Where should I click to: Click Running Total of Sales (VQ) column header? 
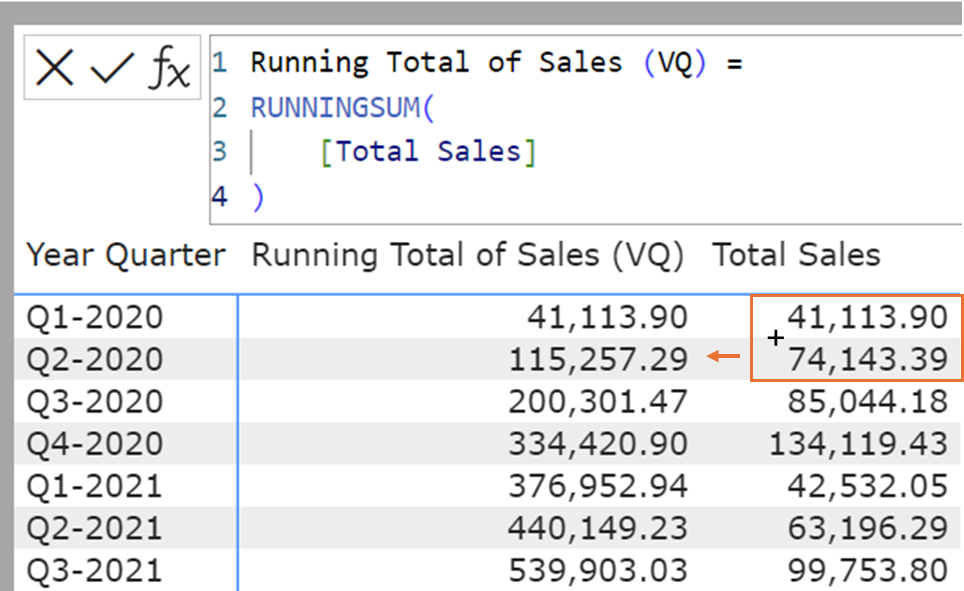(x=467, y=255)
